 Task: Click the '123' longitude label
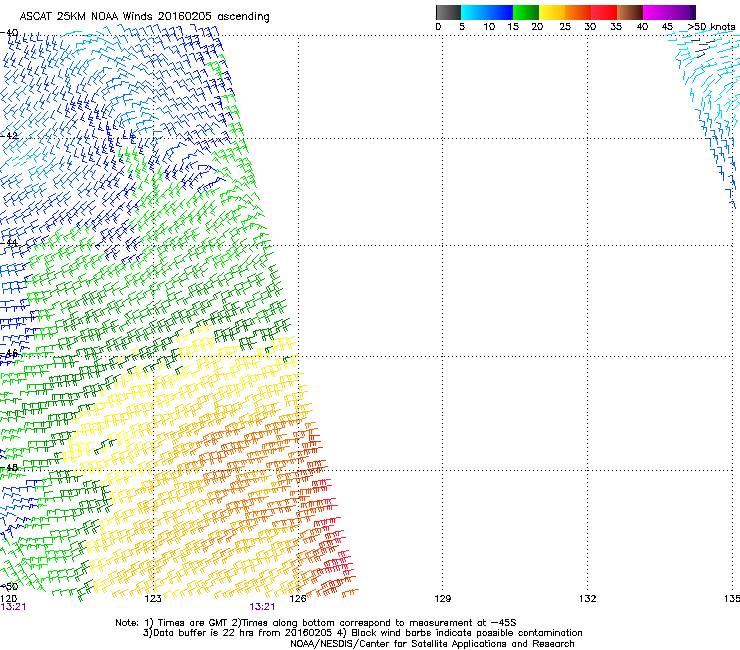tap(153, 599)
